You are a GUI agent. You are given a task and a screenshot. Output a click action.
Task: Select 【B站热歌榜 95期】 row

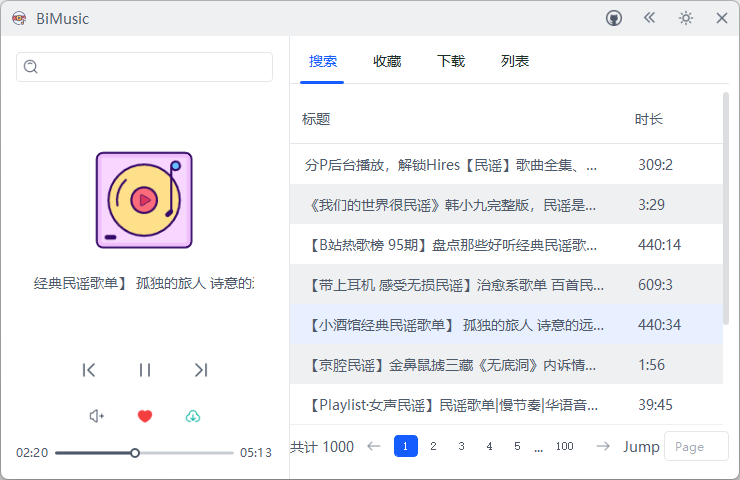click(506, 245)
